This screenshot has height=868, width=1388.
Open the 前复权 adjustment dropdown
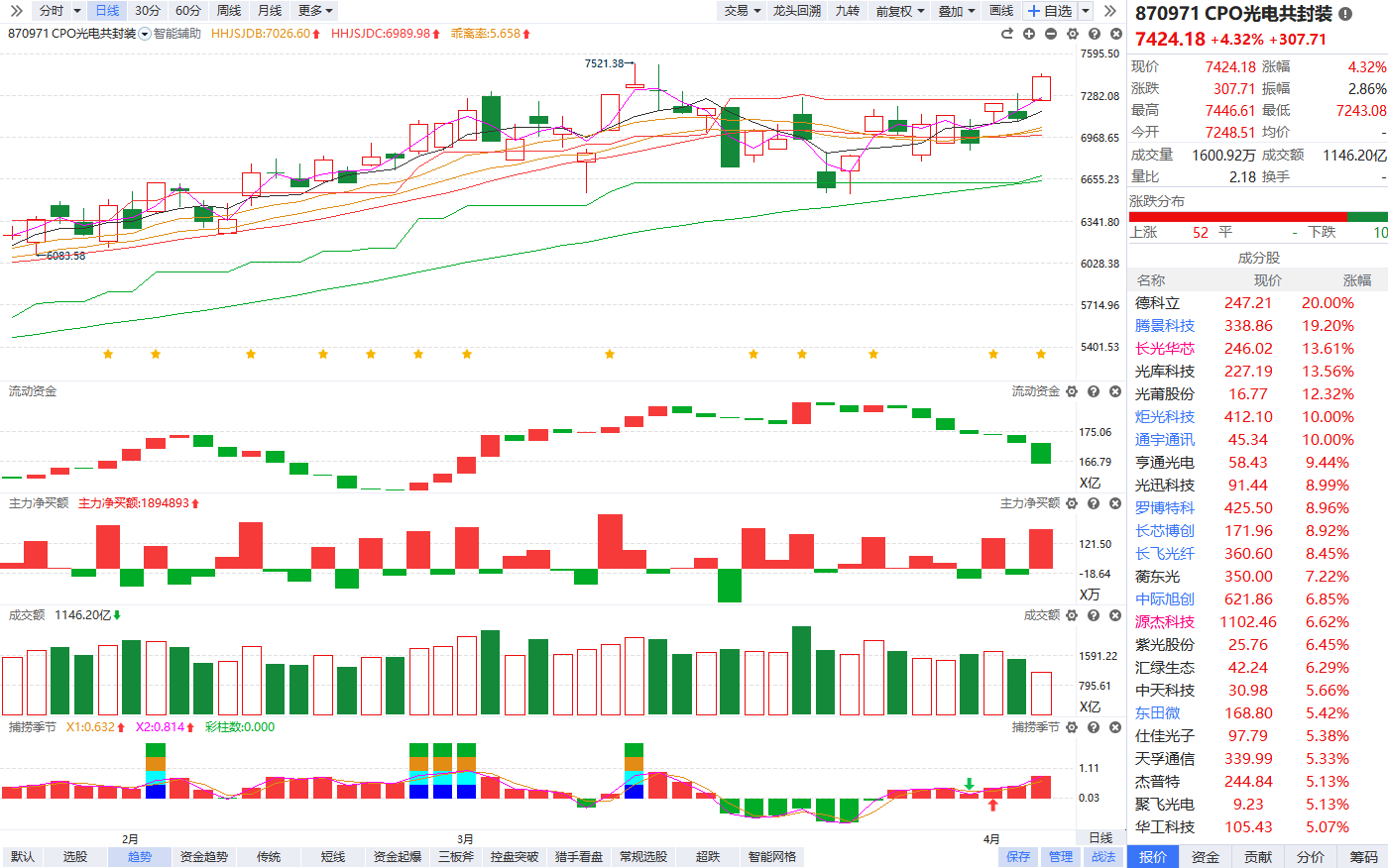[899, 11]
